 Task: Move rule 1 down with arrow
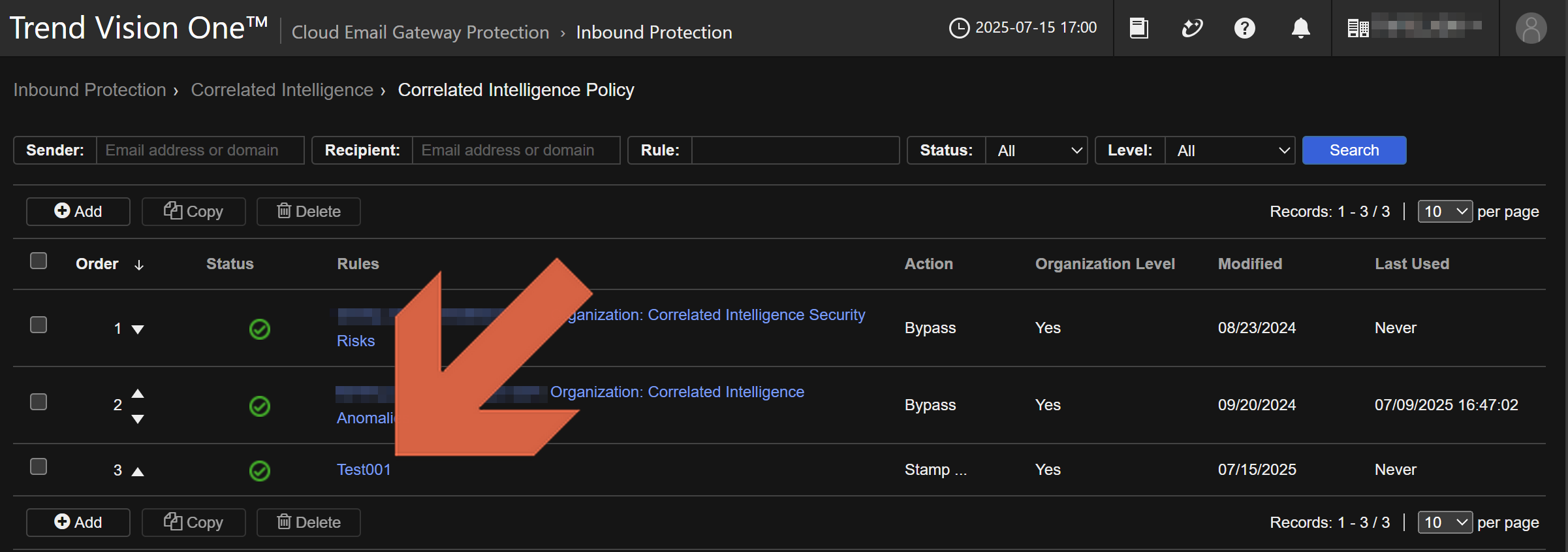138,329
